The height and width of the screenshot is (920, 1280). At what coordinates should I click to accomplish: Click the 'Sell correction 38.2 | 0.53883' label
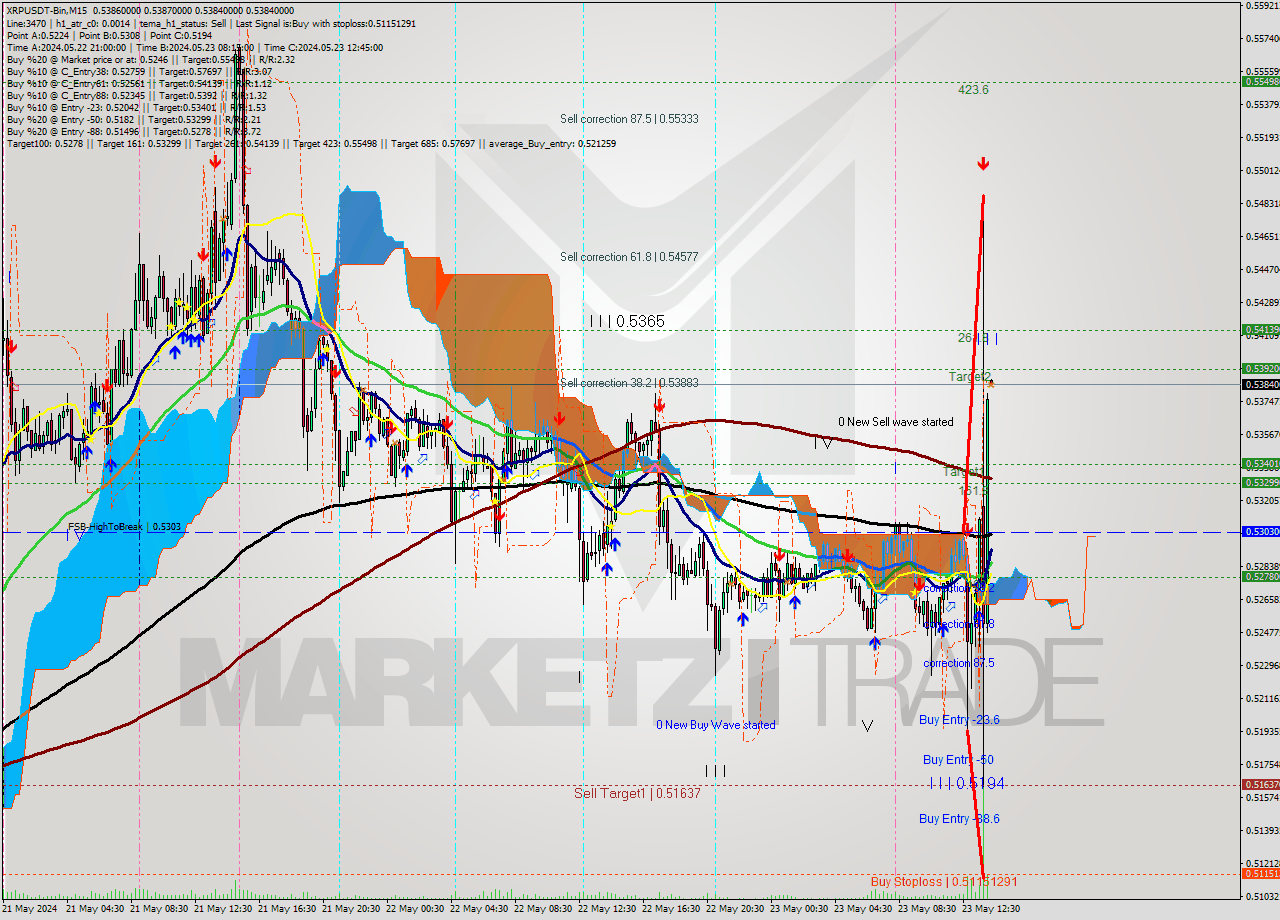[629, 383]
